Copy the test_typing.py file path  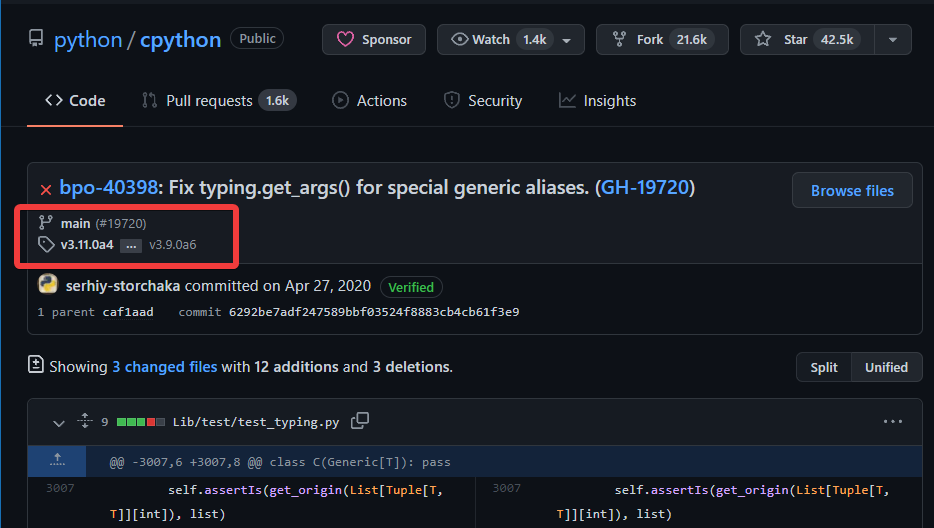[360, 421]
